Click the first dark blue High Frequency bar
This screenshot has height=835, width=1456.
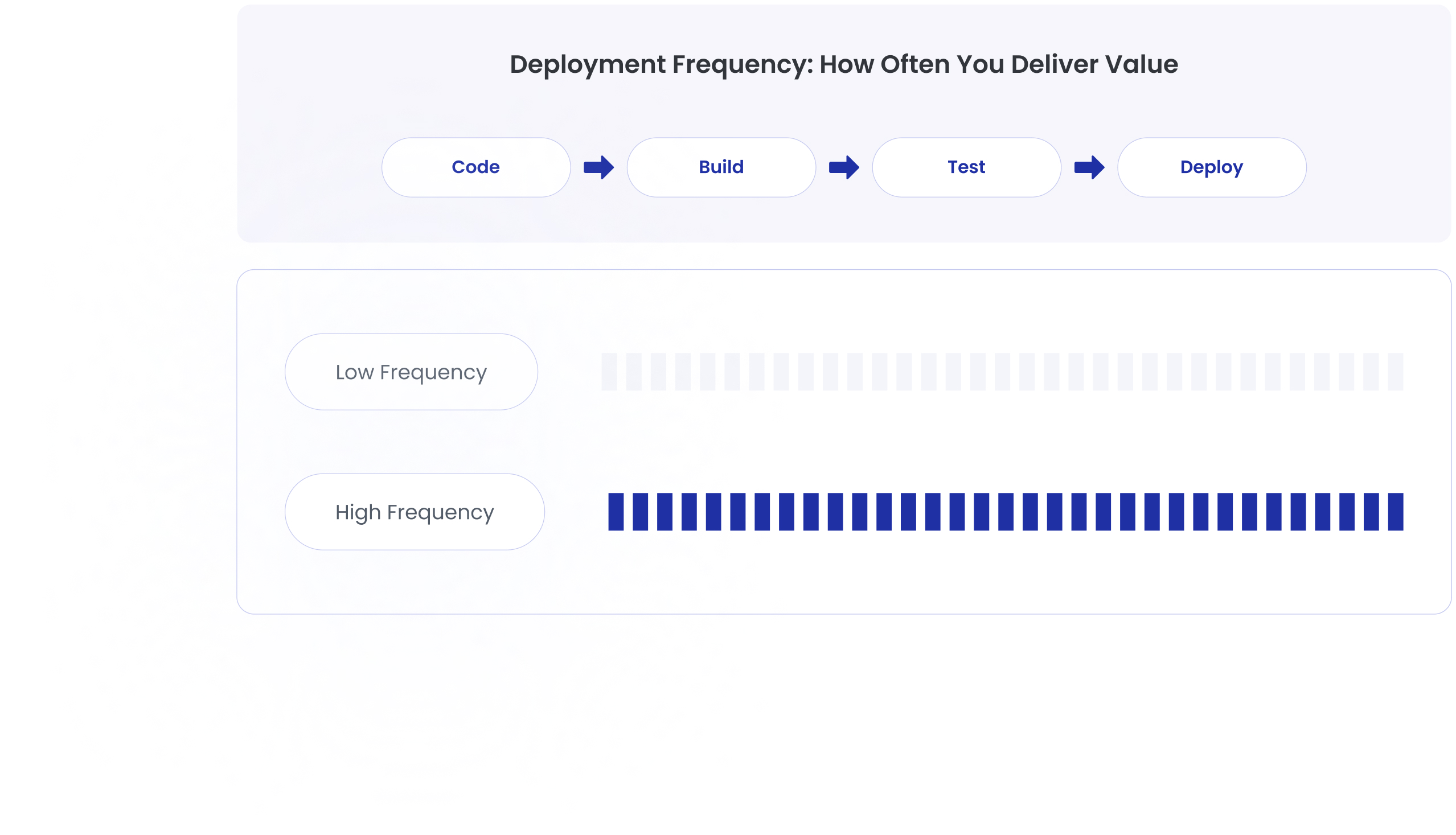coord(616,512)
